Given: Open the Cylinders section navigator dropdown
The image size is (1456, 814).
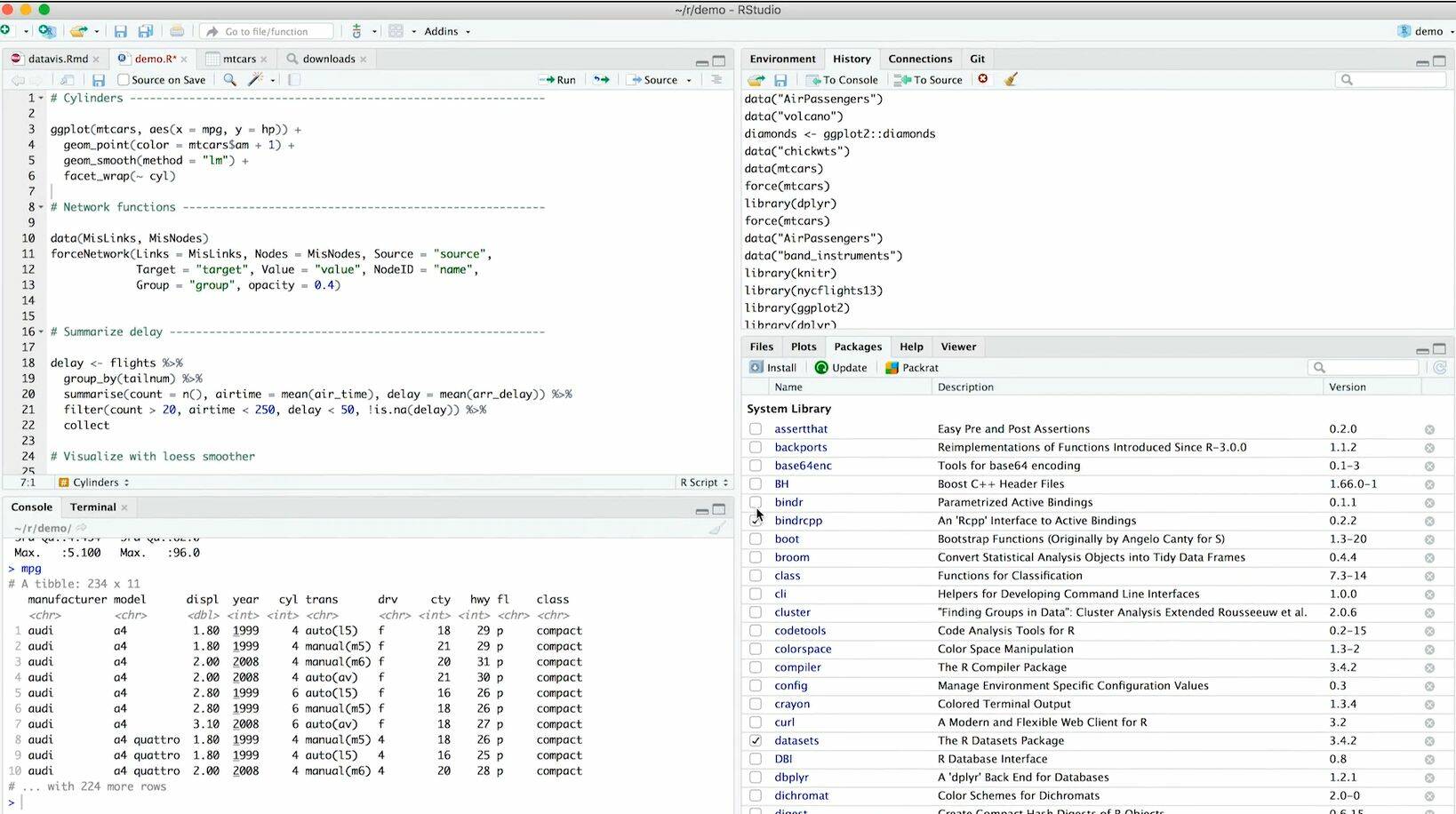Looking at the screenshot, I should [95, 483].
